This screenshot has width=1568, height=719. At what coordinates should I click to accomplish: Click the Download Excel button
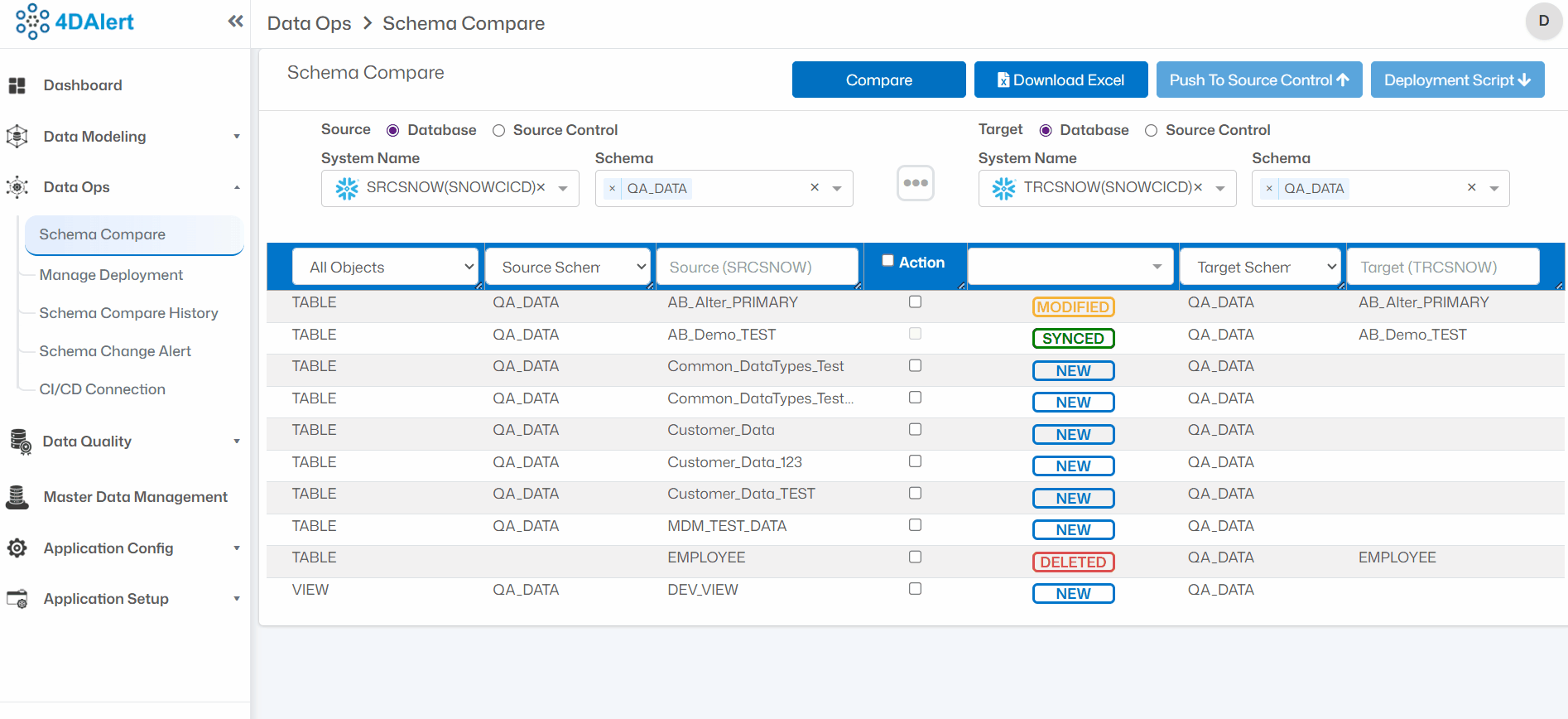[x=1061, y=80]
